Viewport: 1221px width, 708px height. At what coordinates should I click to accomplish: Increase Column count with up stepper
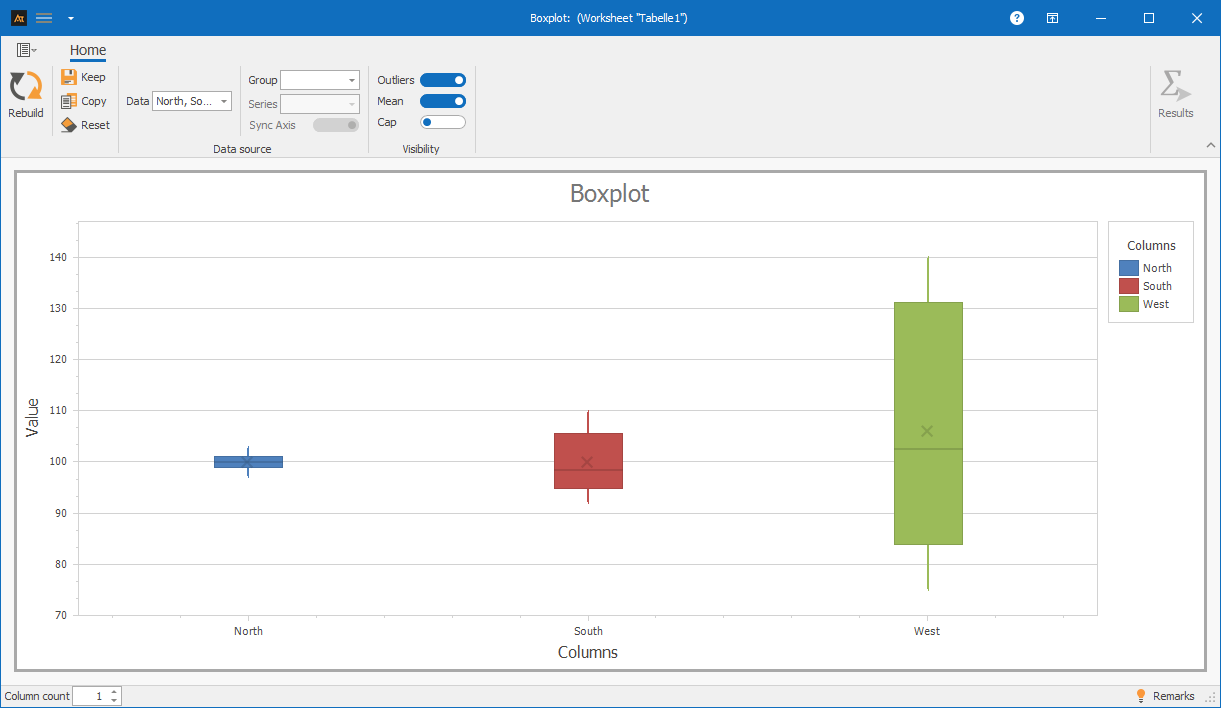114,692
